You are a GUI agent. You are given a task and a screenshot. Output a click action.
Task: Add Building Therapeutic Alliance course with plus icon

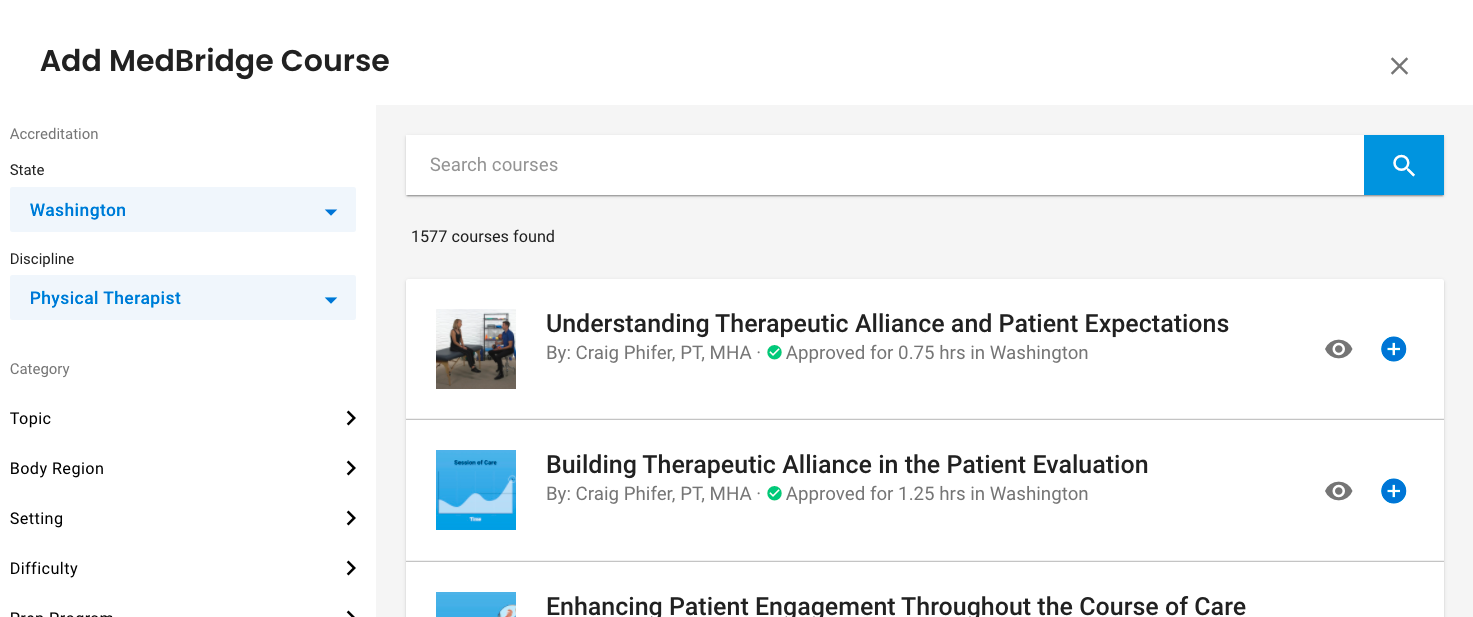click(1393, 491)
